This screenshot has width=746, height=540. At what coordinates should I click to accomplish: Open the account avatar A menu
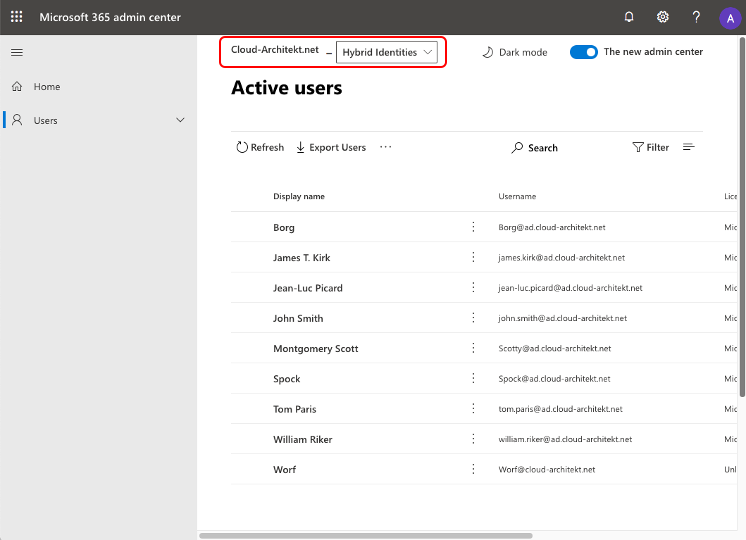tap(730, 19)
